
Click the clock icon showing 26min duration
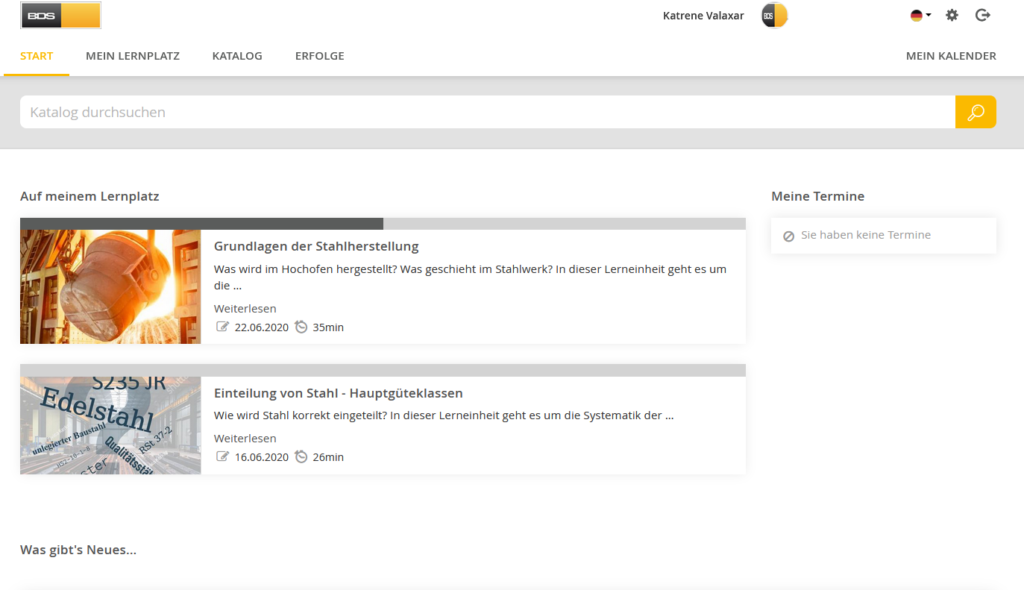point(303,456)
